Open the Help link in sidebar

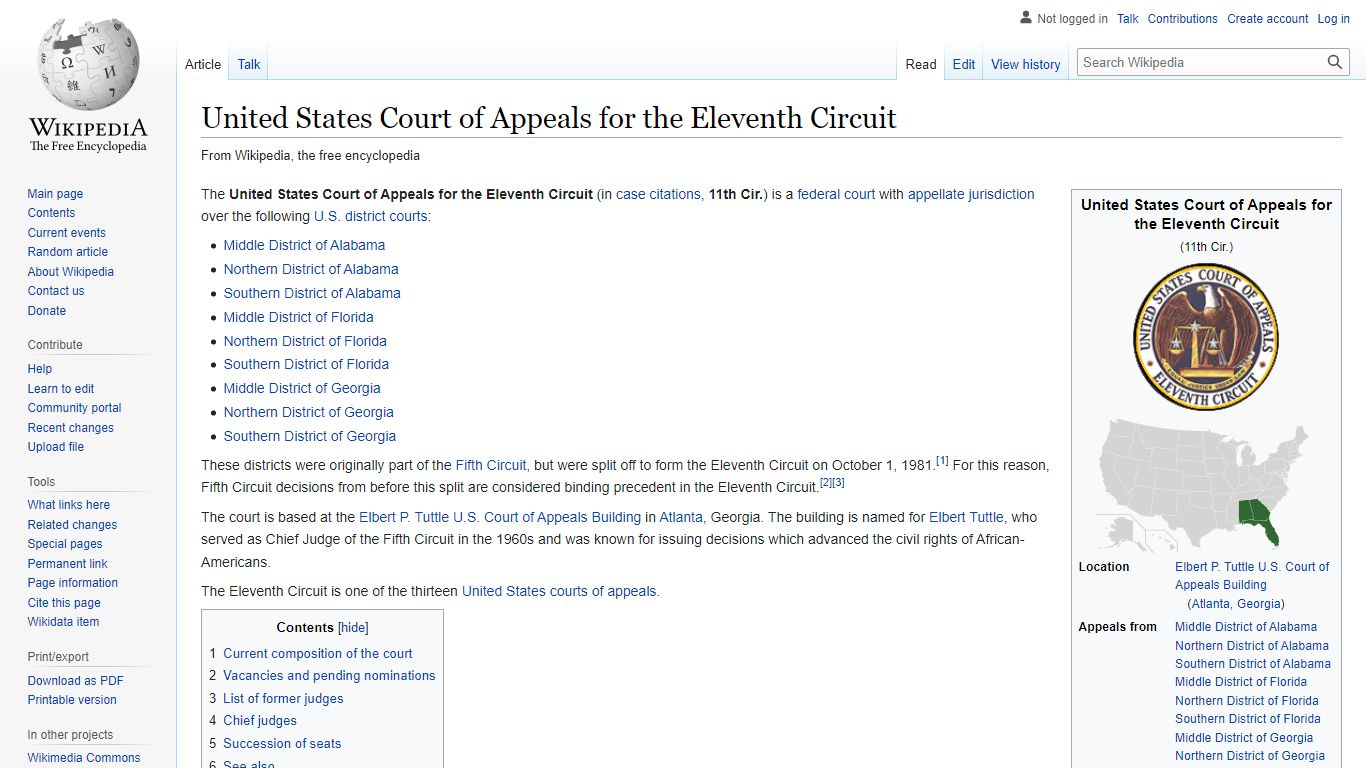pyautogui.click(x=40, y=369)
